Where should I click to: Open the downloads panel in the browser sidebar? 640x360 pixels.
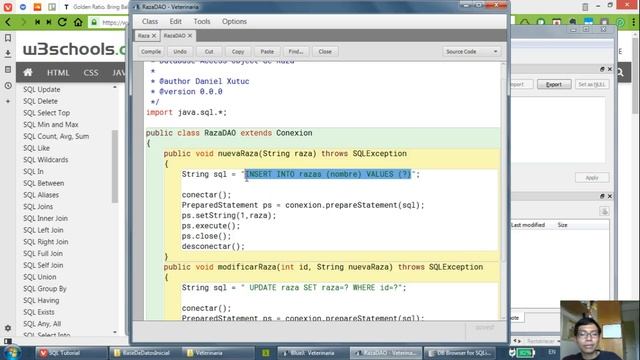[8, 53]
